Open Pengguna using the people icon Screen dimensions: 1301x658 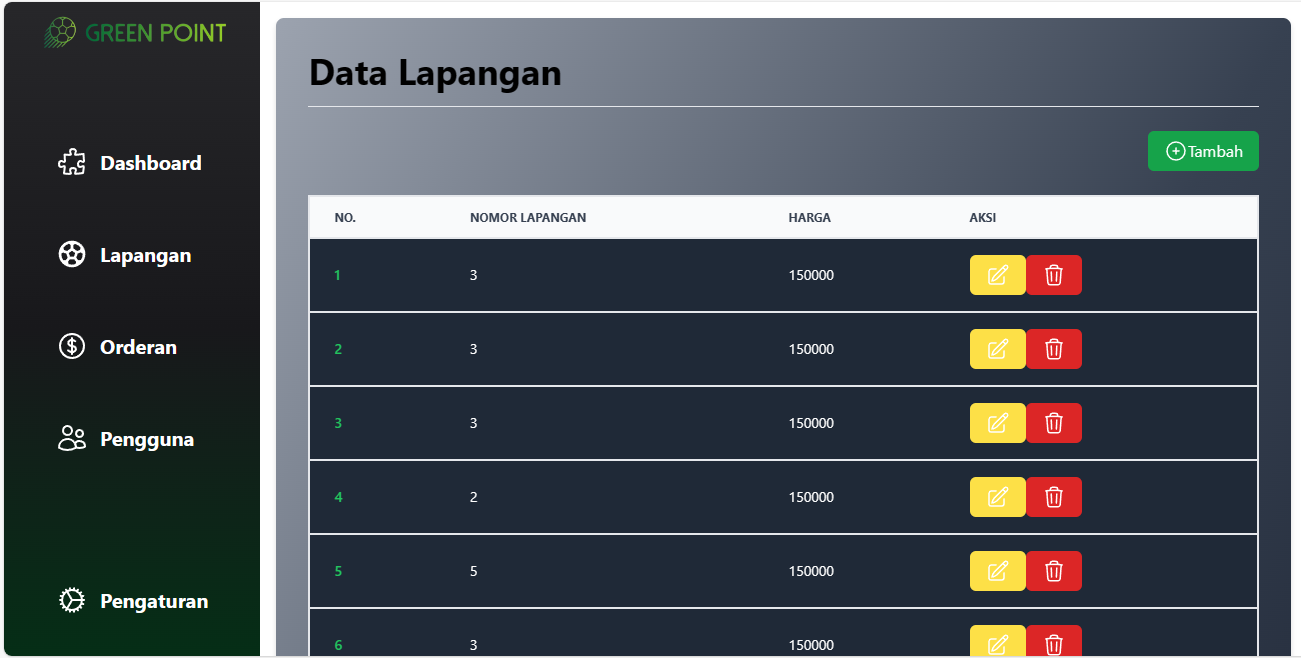[x=72, y=438]
